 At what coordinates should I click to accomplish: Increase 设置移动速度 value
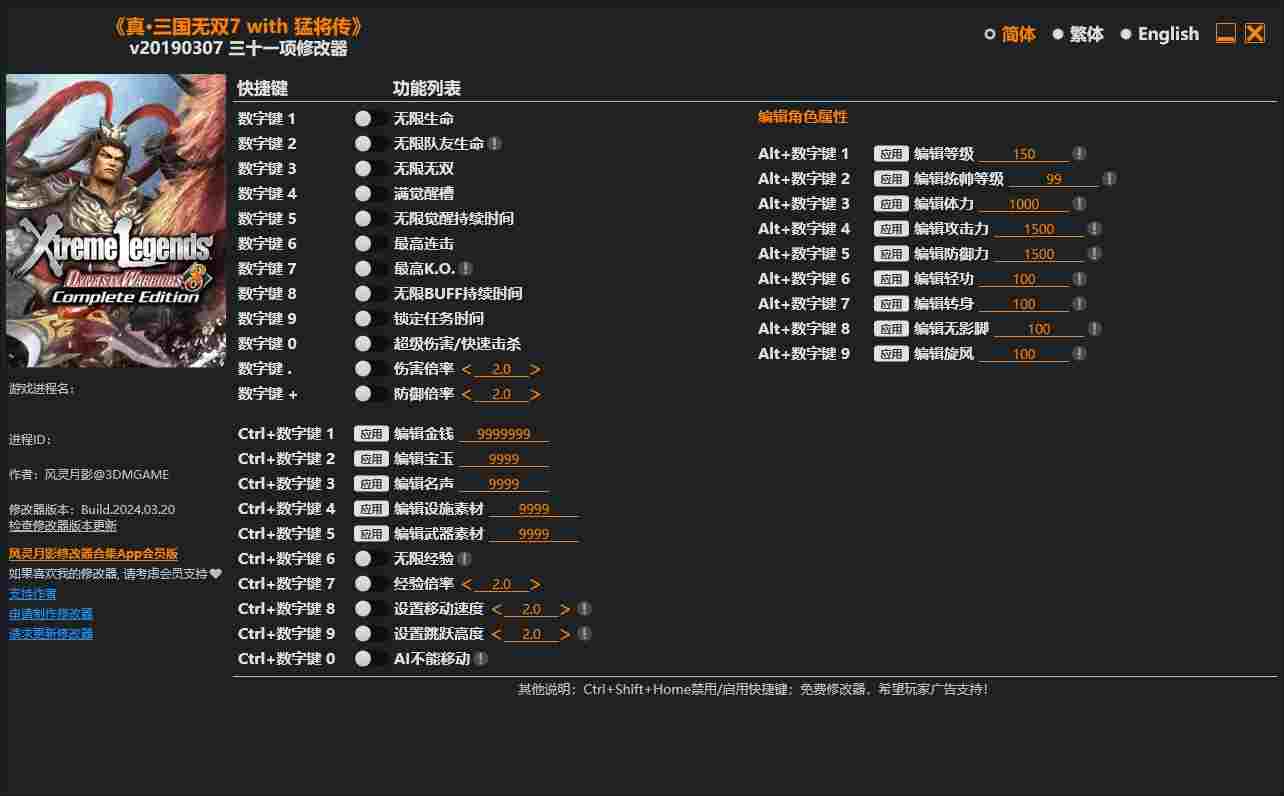pos(566,610)
